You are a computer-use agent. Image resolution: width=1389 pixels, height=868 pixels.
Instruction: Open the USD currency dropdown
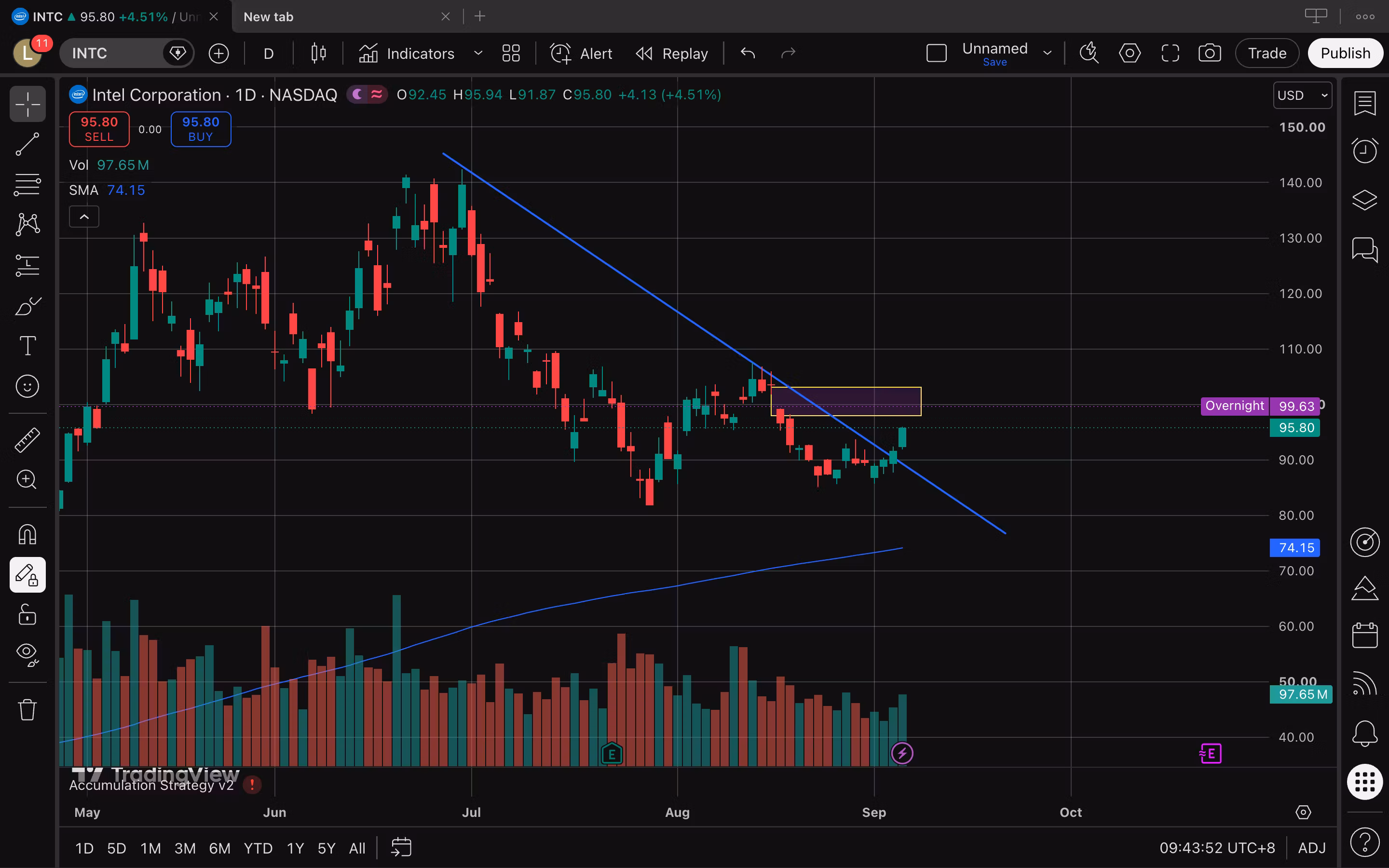click(x=1302, y=95)
